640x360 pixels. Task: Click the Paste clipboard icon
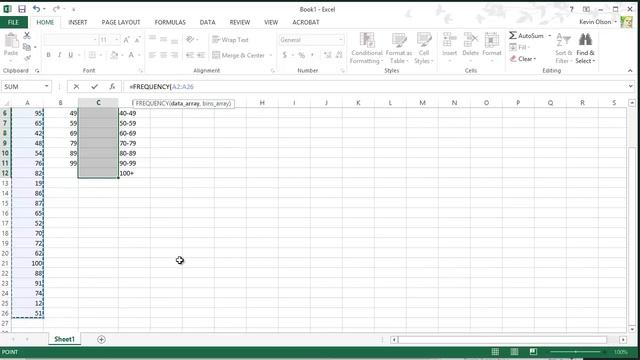[x=11, y=40]
